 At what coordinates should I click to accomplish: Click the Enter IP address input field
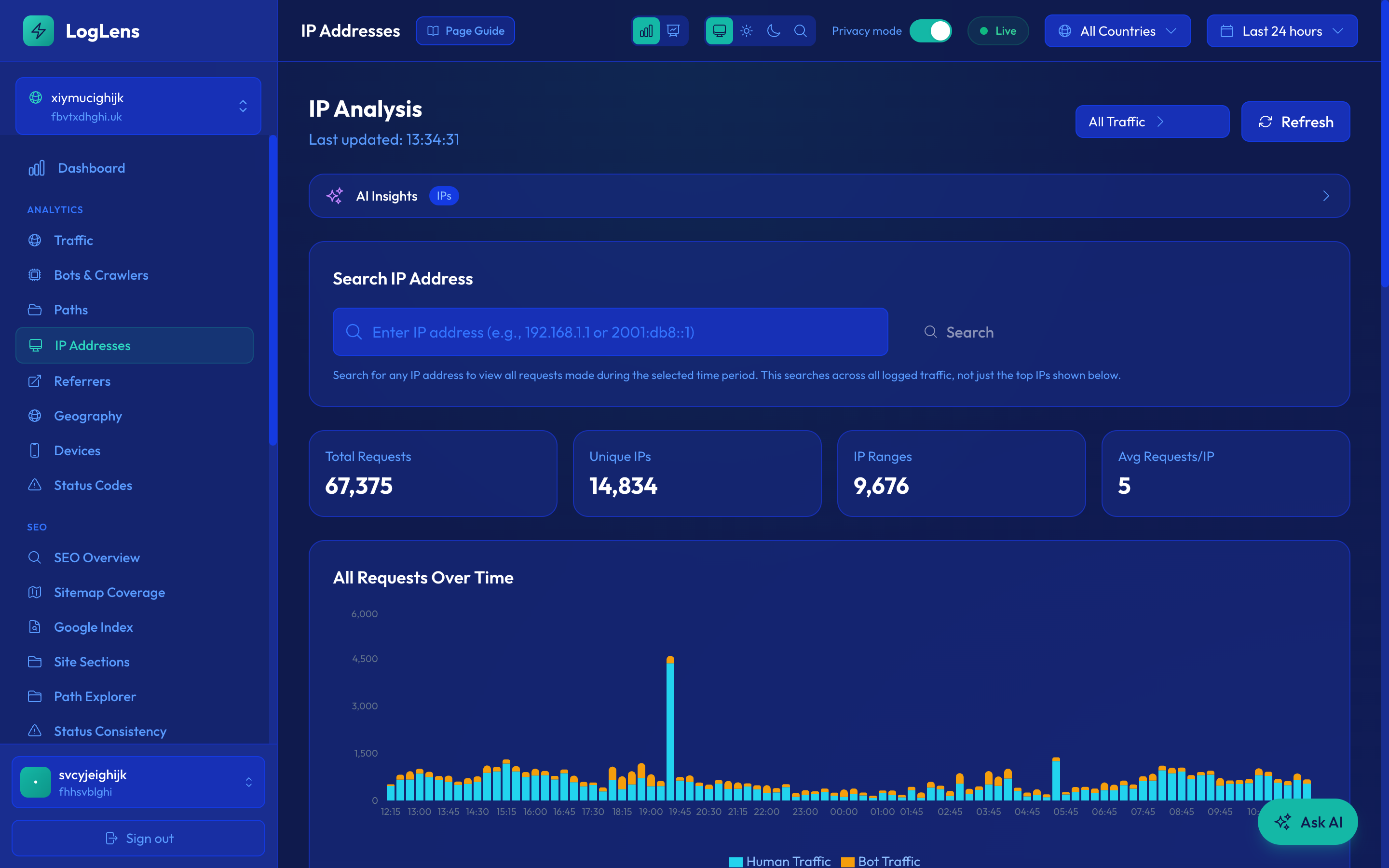coord(610,332)
